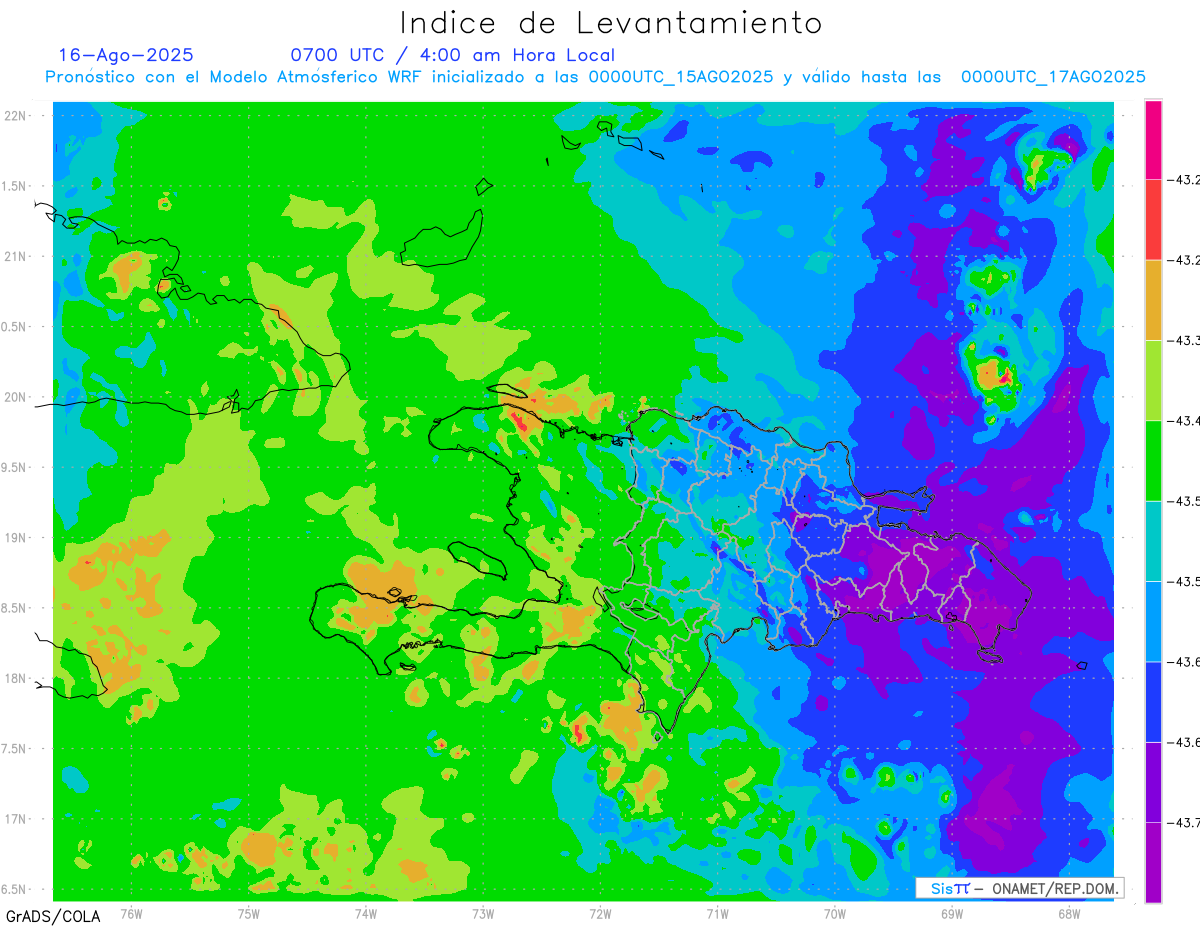The height and width of the screenshot is (927, 1200).
Task: Click the '74W' longitude label
Action: (x=366, y=912)
